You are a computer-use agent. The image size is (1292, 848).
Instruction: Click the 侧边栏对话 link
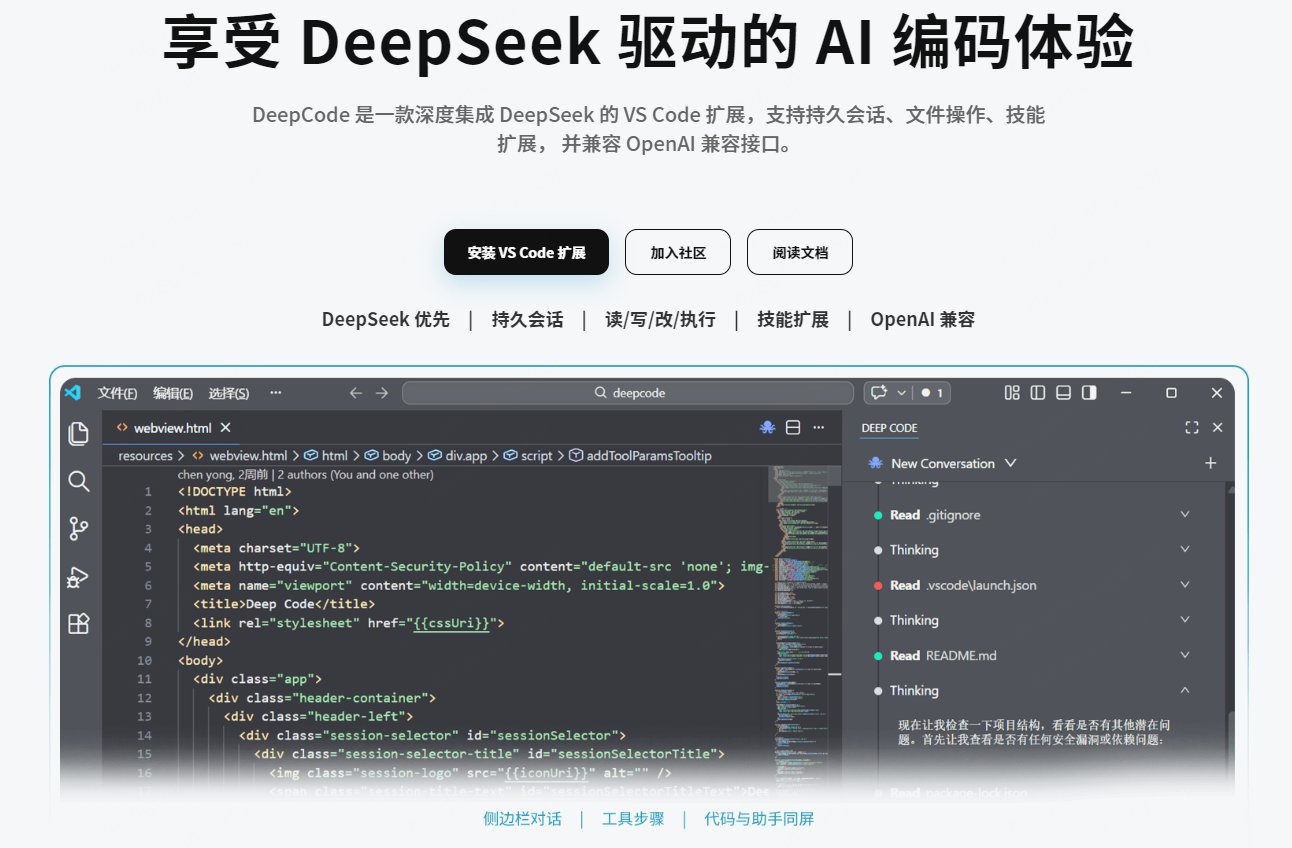(522, 819)
